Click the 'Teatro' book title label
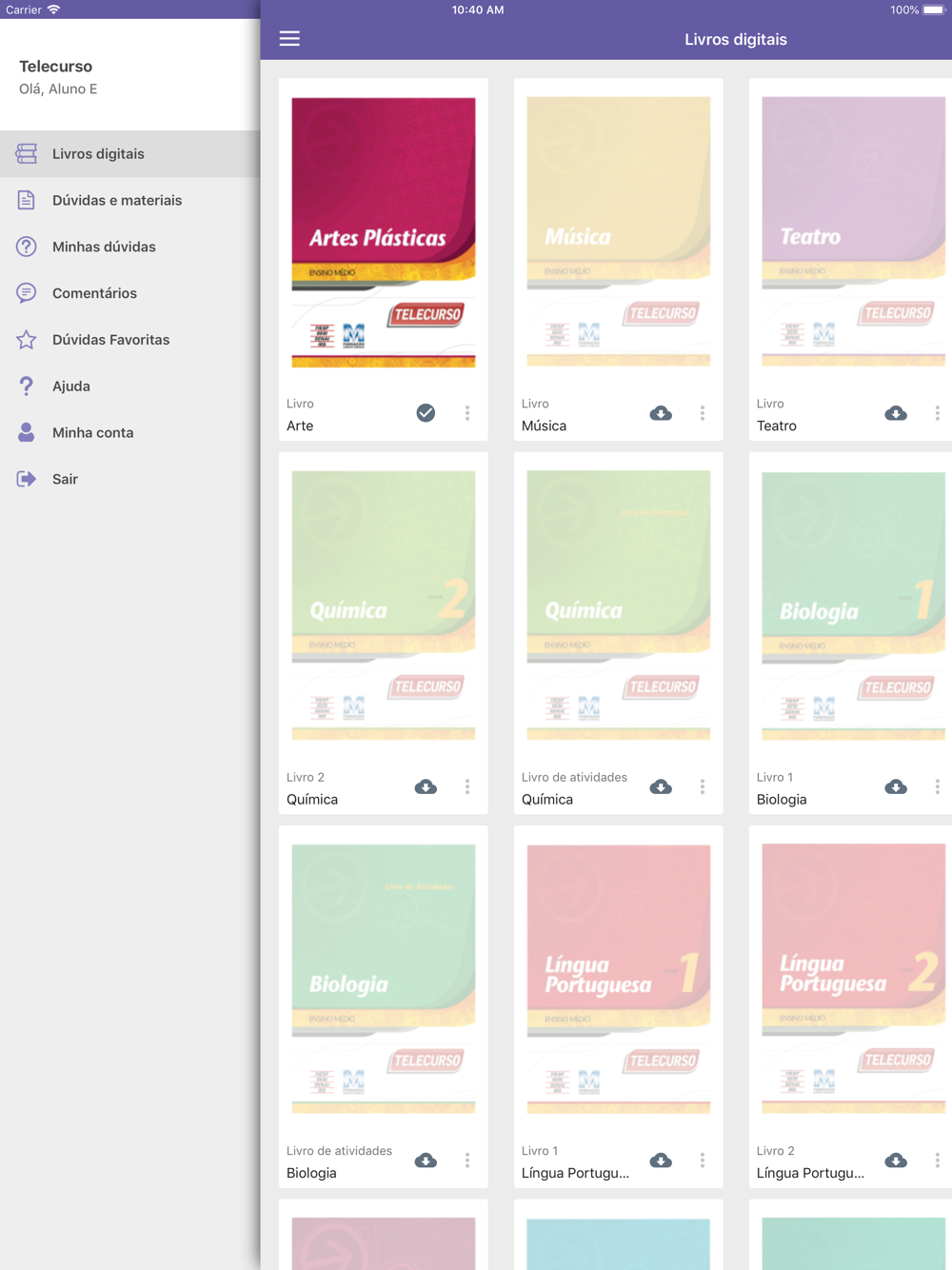This screenshot has height=1270, width=952. point(777,426)
